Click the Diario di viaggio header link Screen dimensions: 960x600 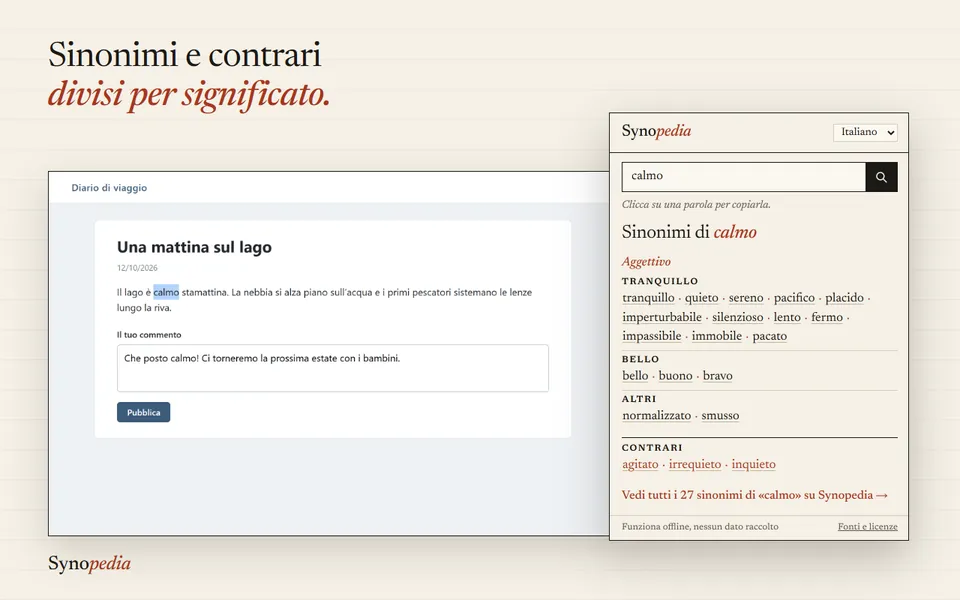point(109,188)
